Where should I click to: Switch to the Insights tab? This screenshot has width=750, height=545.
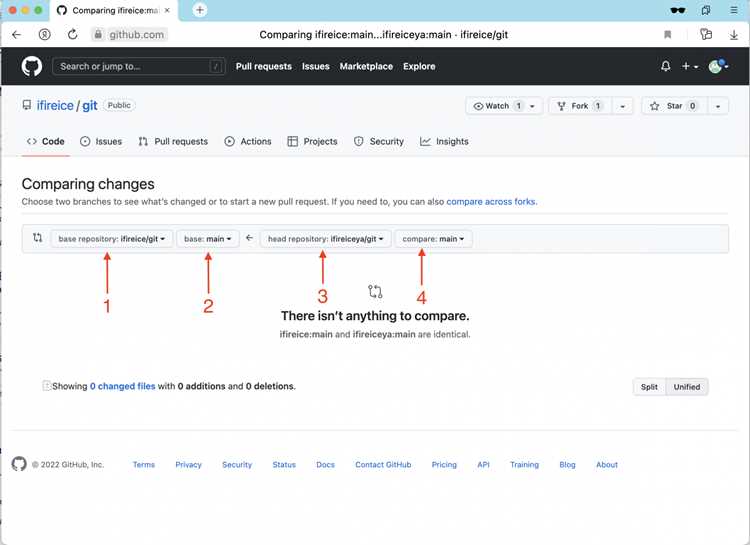pyautogui.click(x=444, y=141)
